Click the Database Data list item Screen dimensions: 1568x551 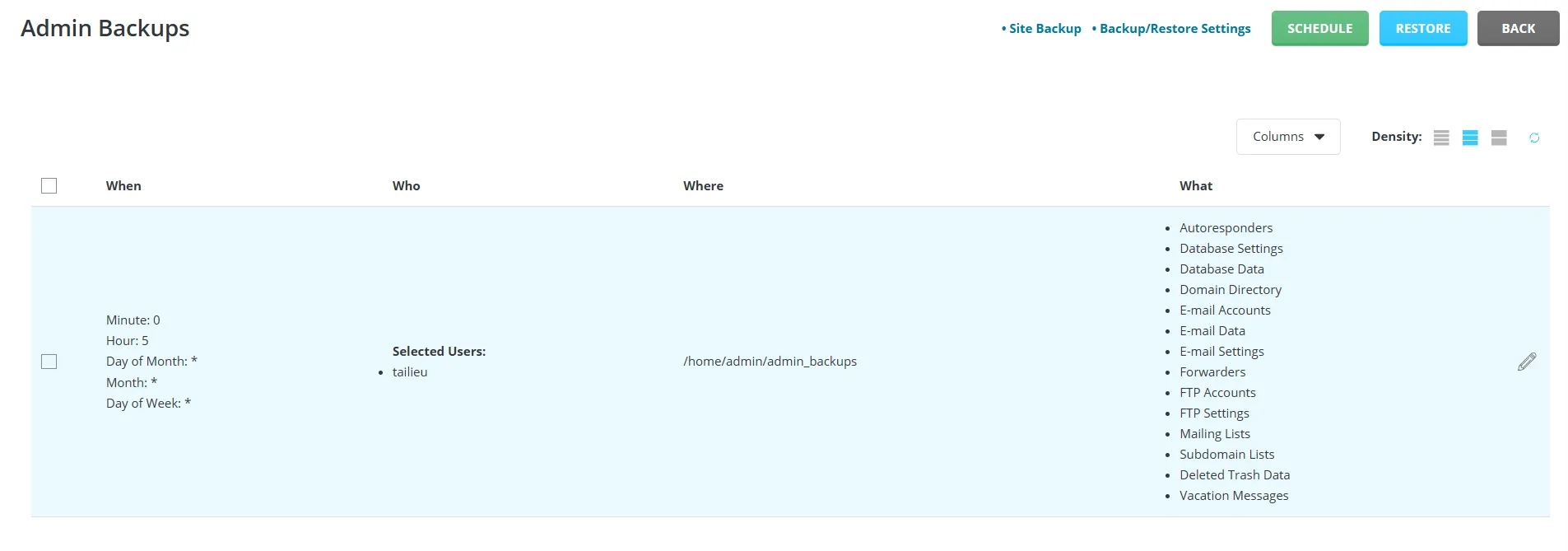click(1221, 269)
